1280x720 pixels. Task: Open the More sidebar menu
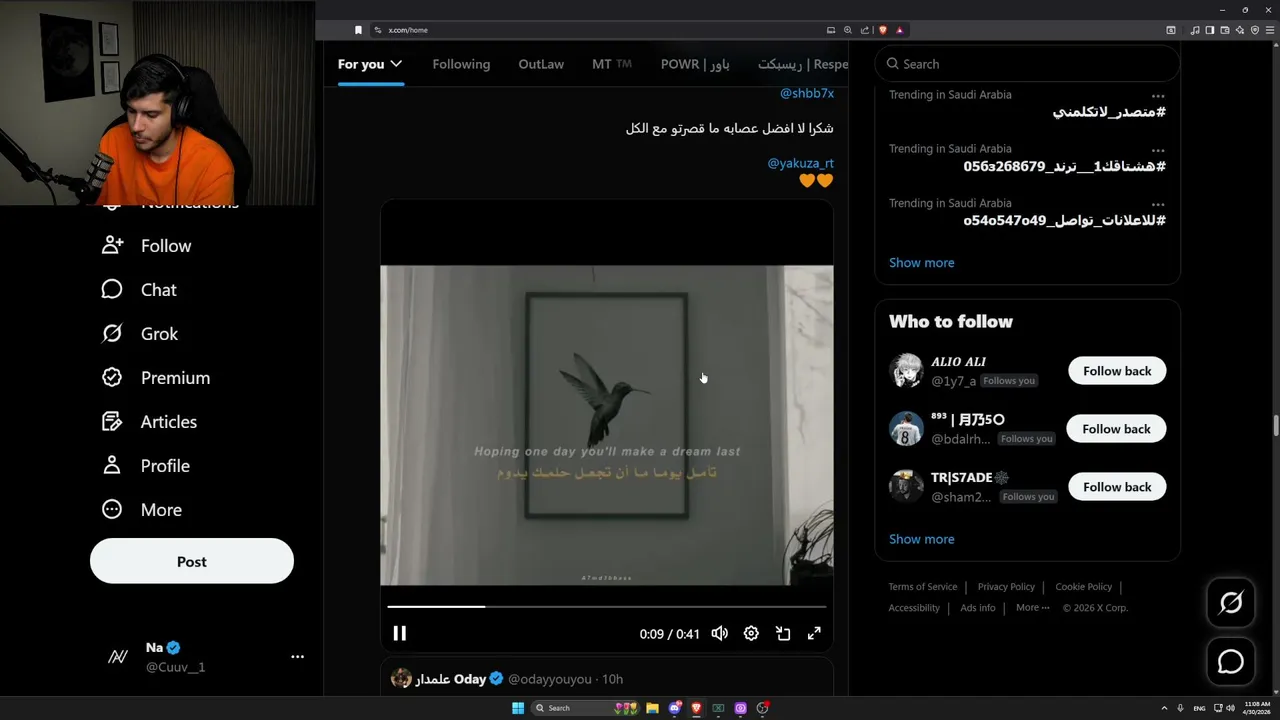pos(142,510)
